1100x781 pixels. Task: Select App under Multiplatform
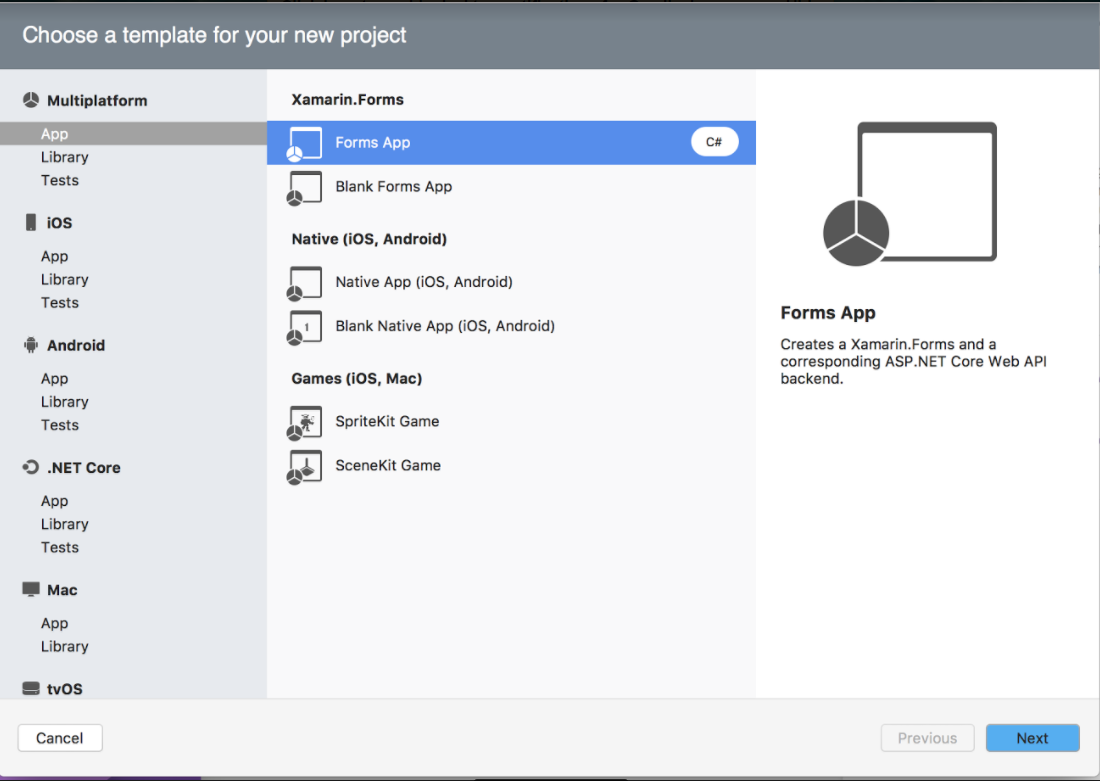tap(133, 133)
